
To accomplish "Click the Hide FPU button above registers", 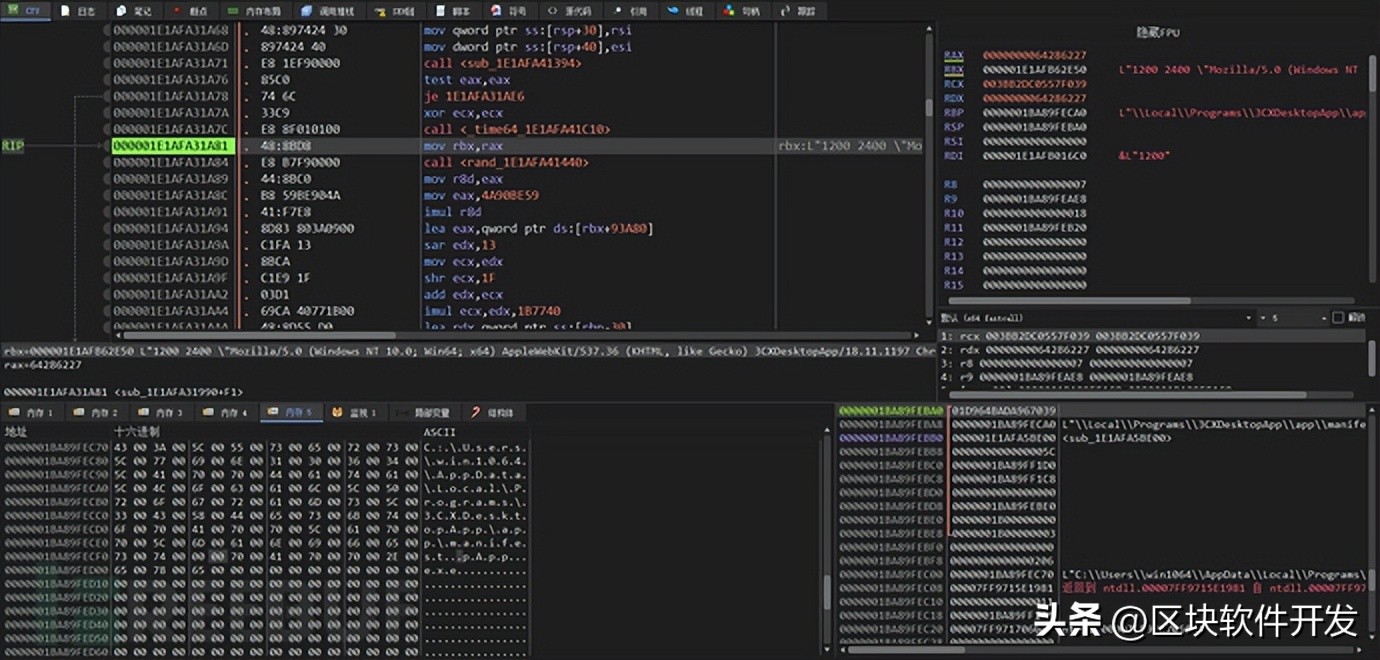I will pyautogui.click(x=1158, y=33).
